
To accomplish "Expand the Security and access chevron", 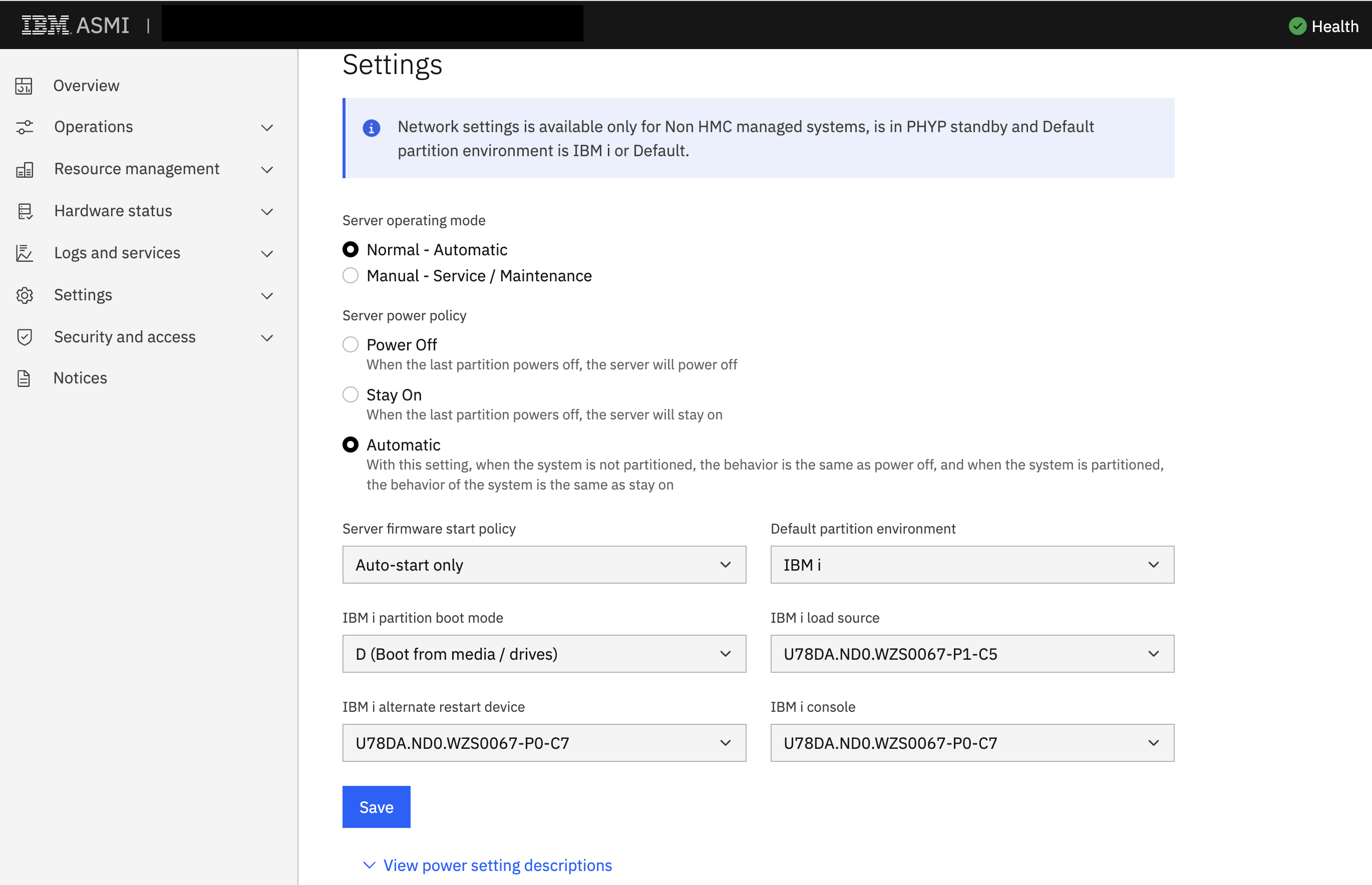I will click(267, 338).
